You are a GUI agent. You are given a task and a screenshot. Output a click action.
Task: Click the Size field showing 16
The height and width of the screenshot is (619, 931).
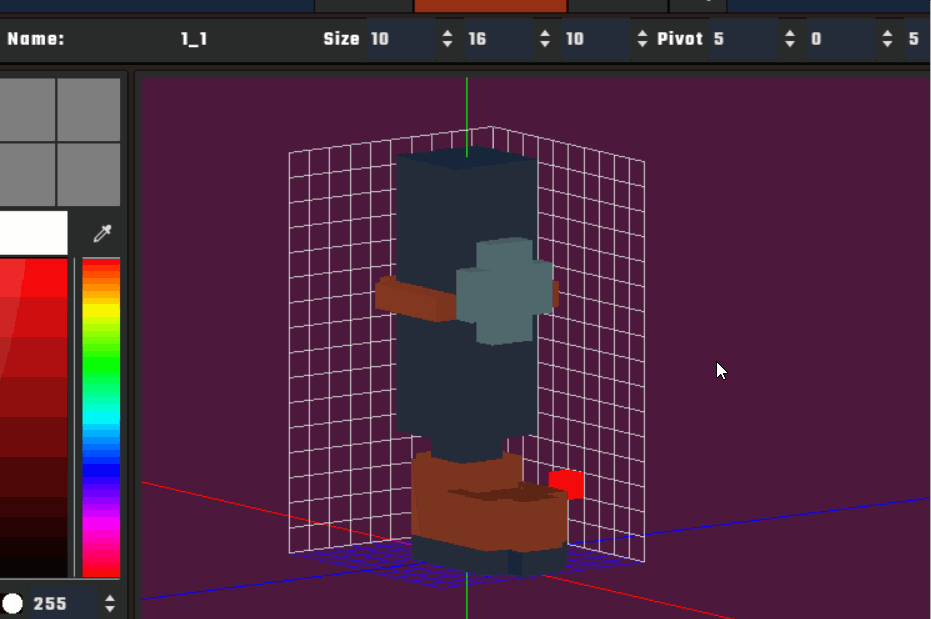tap(498, 39)
